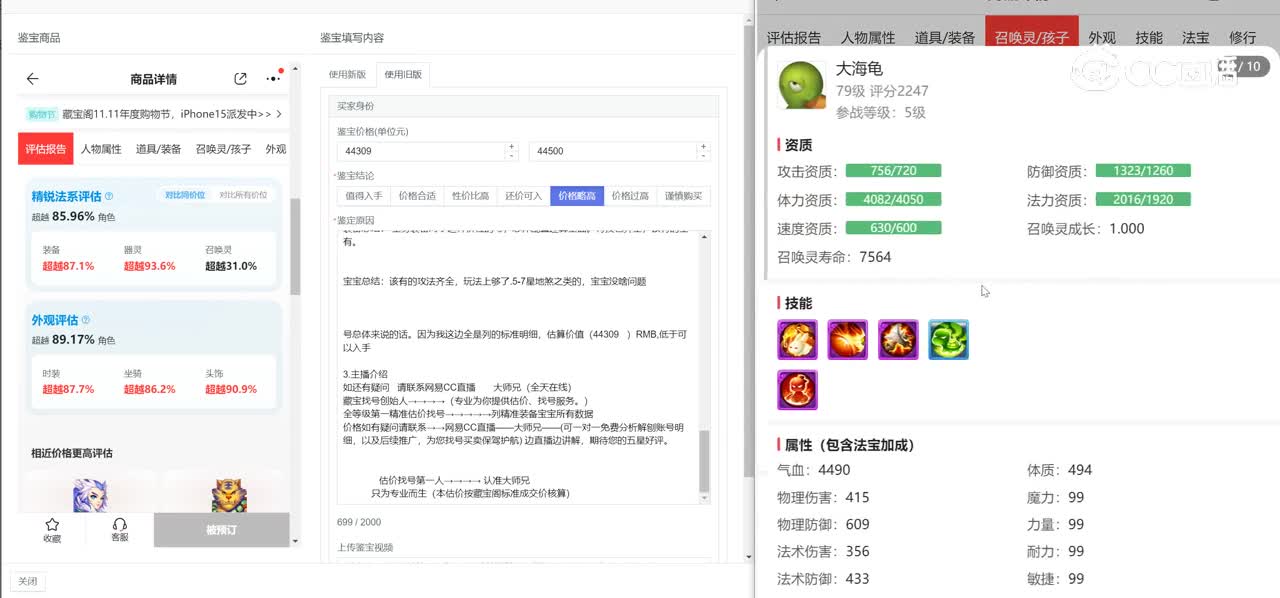
Task: Click the share icon beside 商品详情
Action: pyautogui.click(x=240, y=79)
